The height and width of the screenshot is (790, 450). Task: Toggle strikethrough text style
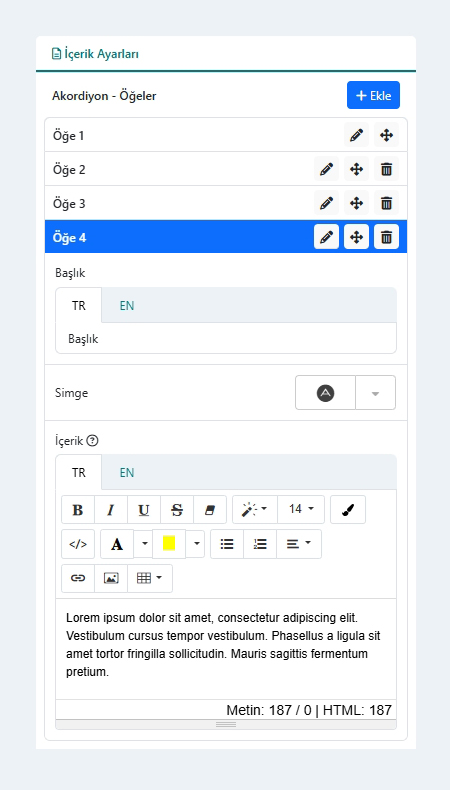(x=177, y=509)
